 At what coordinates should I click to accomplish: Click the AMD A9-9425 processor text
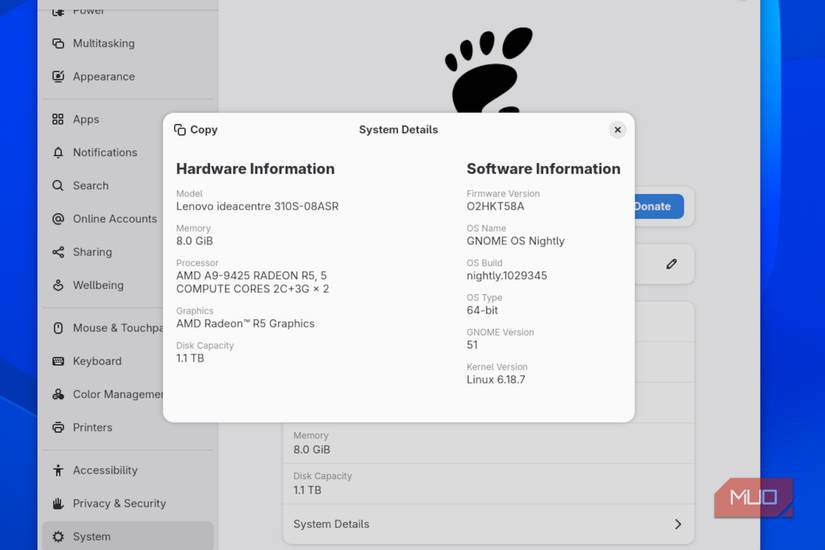coord(253,282)
